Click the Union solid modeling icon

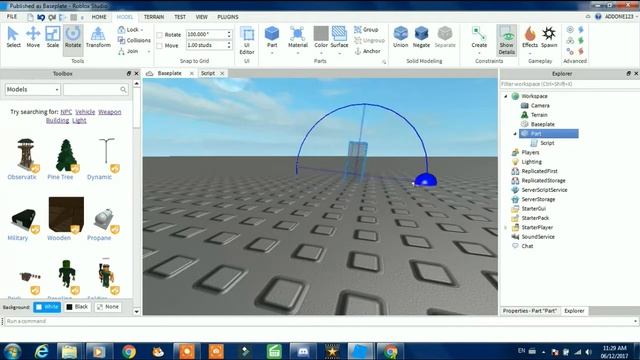[400, 37]
